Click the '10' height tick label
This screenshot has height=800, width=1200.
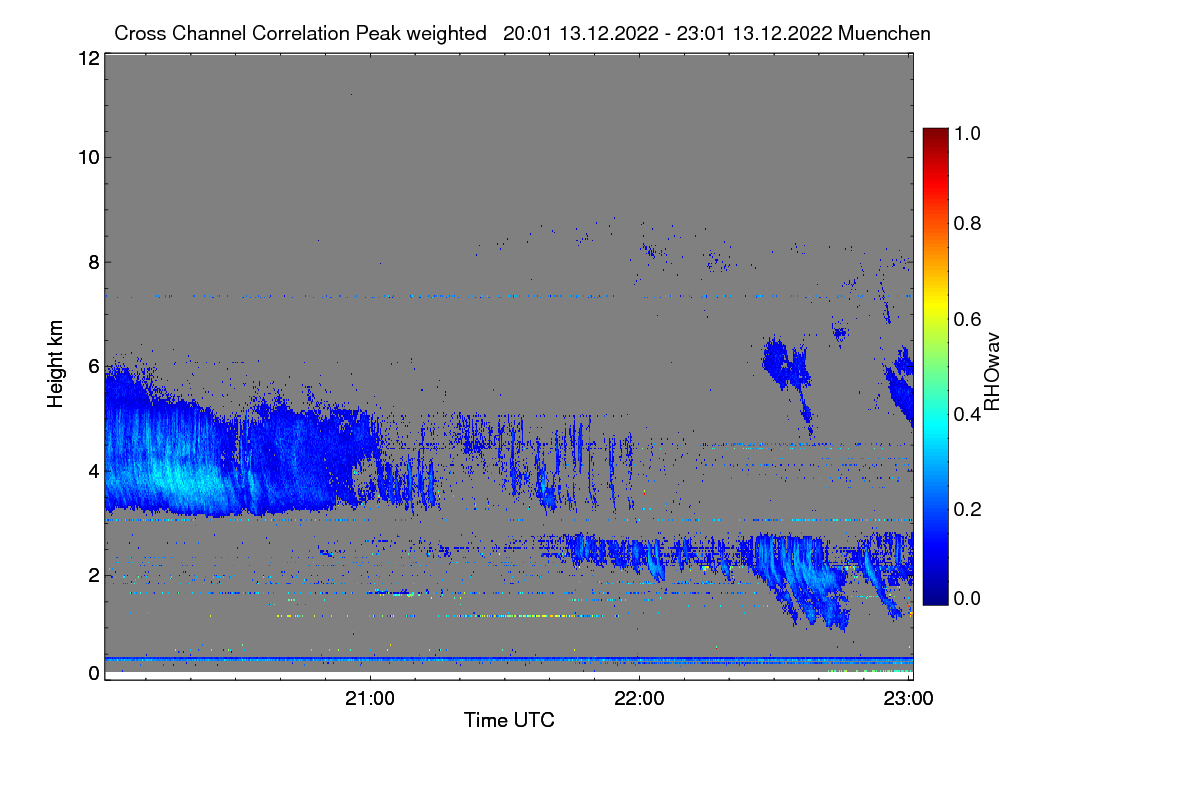(87, 157)
